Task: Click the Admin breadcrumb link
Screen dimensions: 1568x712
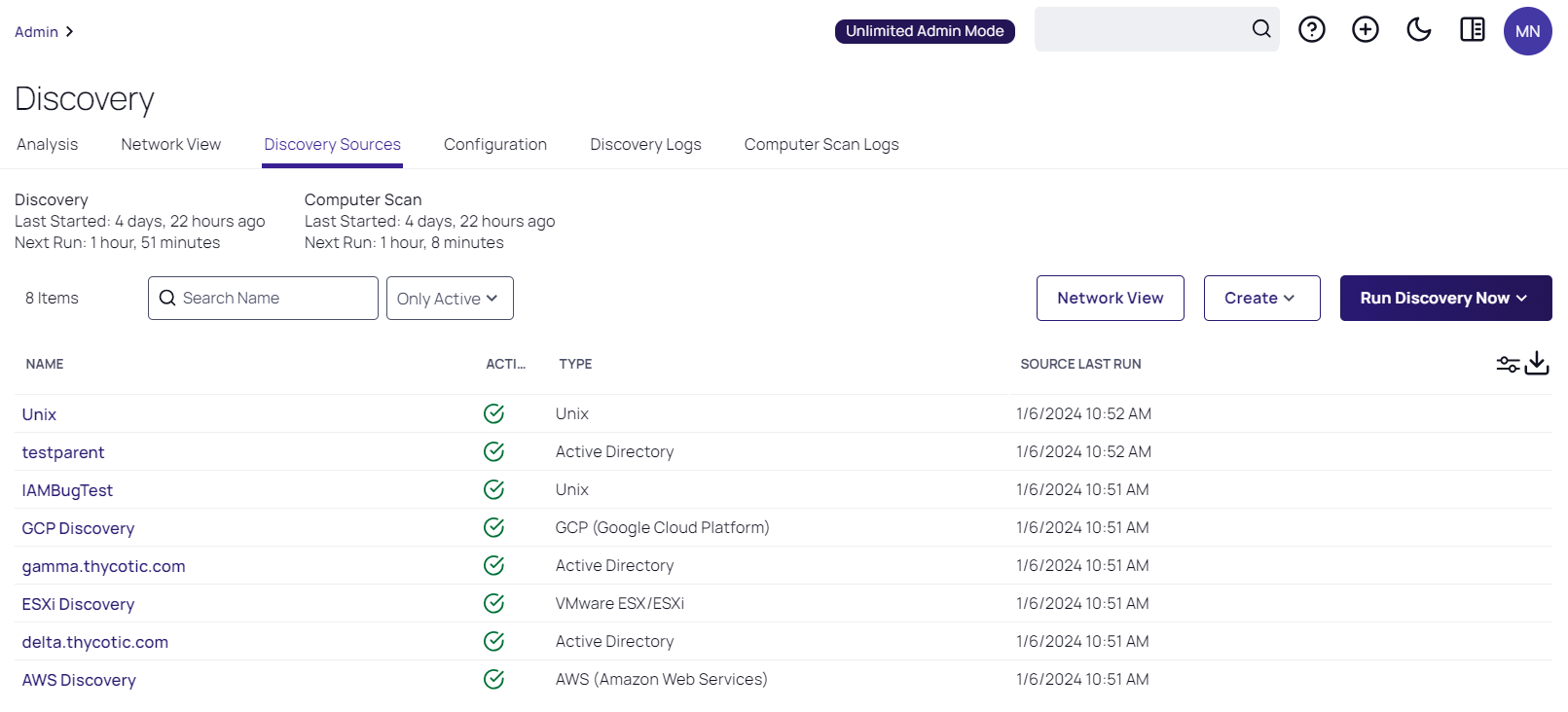Action: click(36, 32)
